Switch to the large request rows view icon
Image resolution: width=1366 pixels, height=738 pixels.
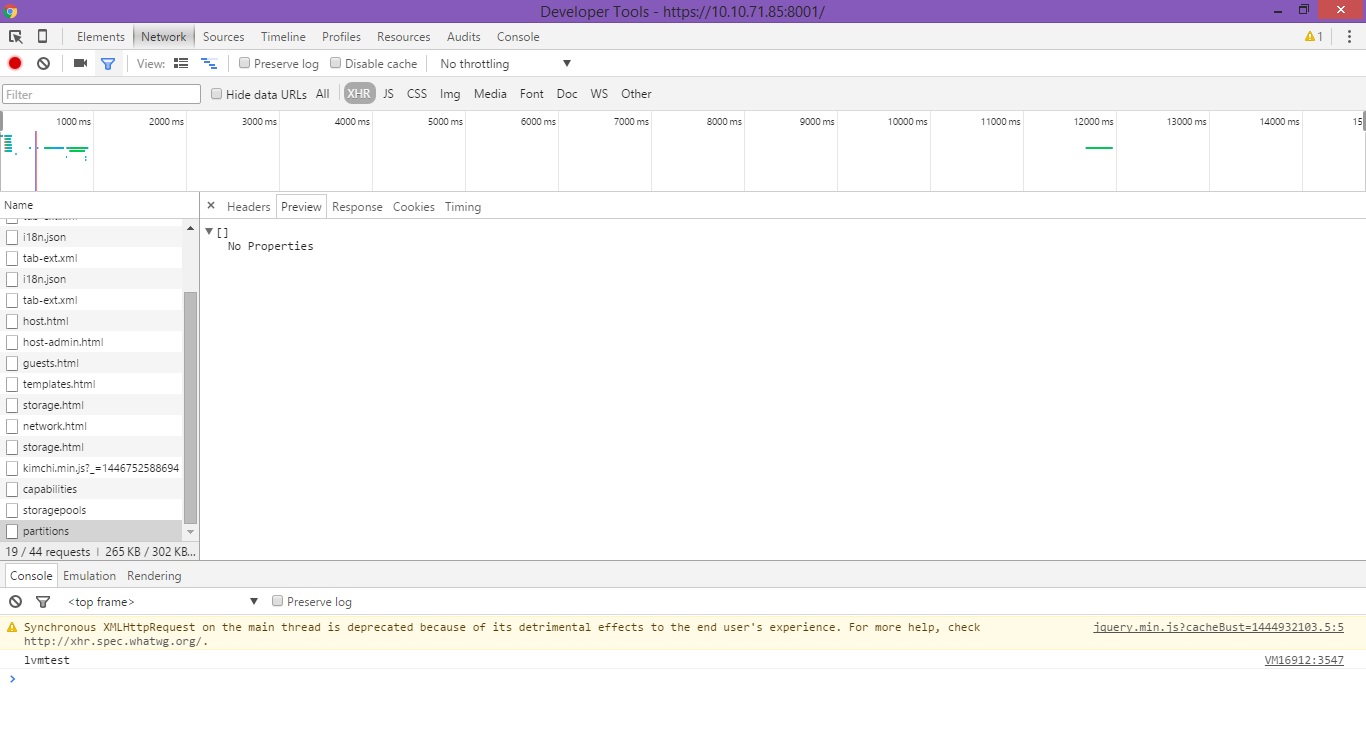[181, 63]
